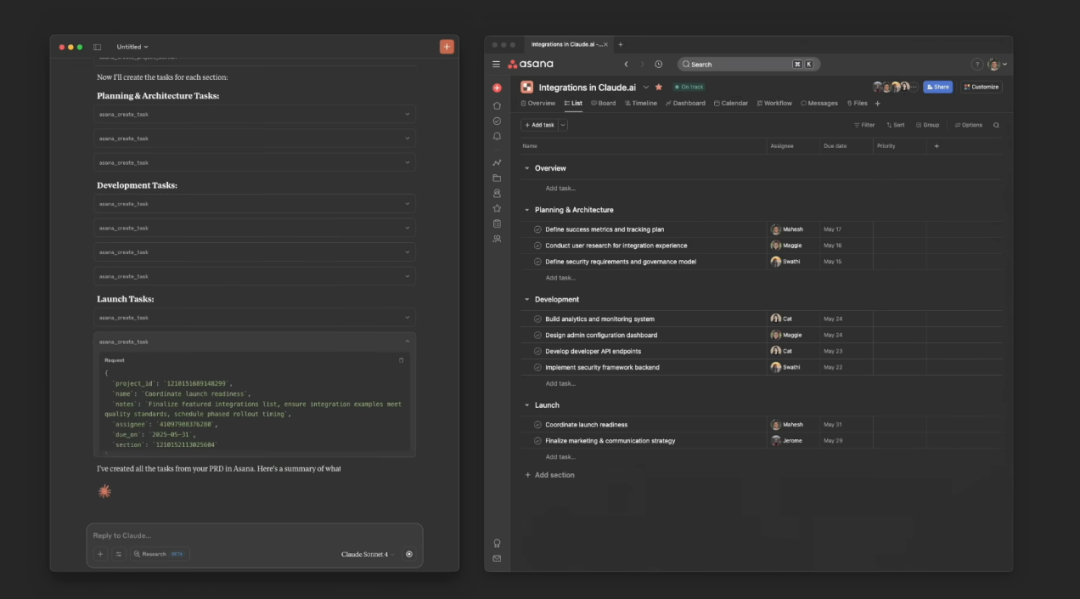Check off 'Build analytics and monitoring system' task
Screen dimensions: 1080x599
[537, 319]
